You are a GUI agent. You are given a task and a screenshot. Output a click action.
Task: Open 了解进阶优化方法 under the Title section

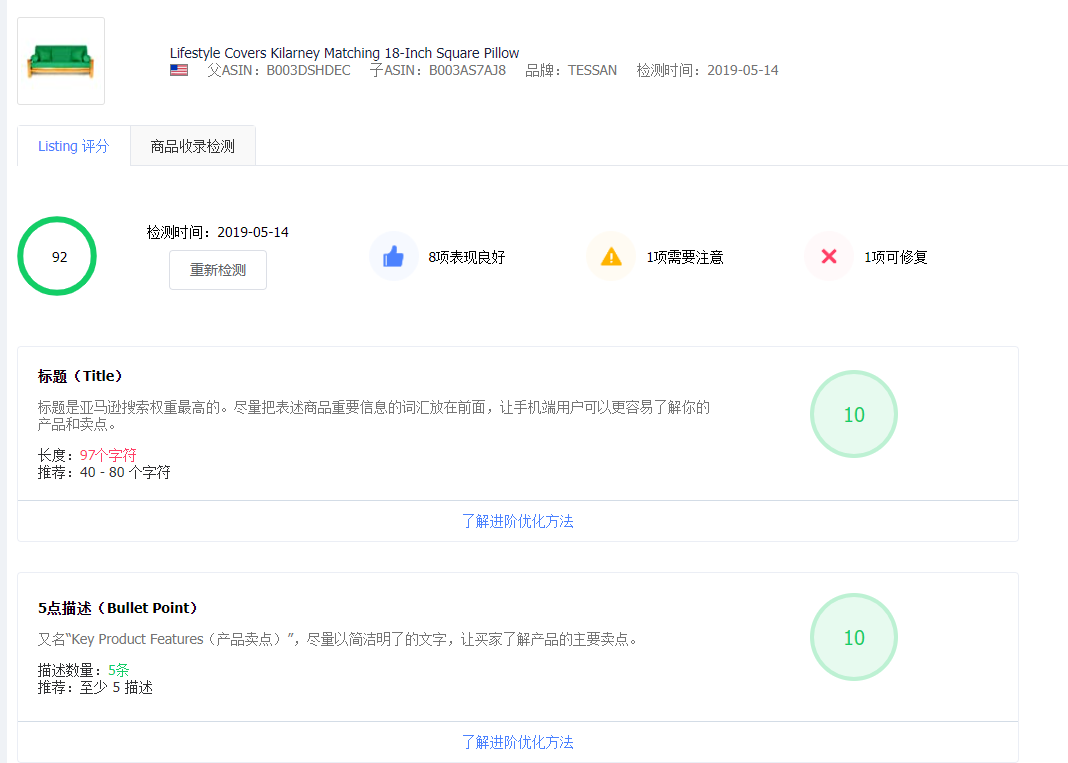tap(517, 521)
